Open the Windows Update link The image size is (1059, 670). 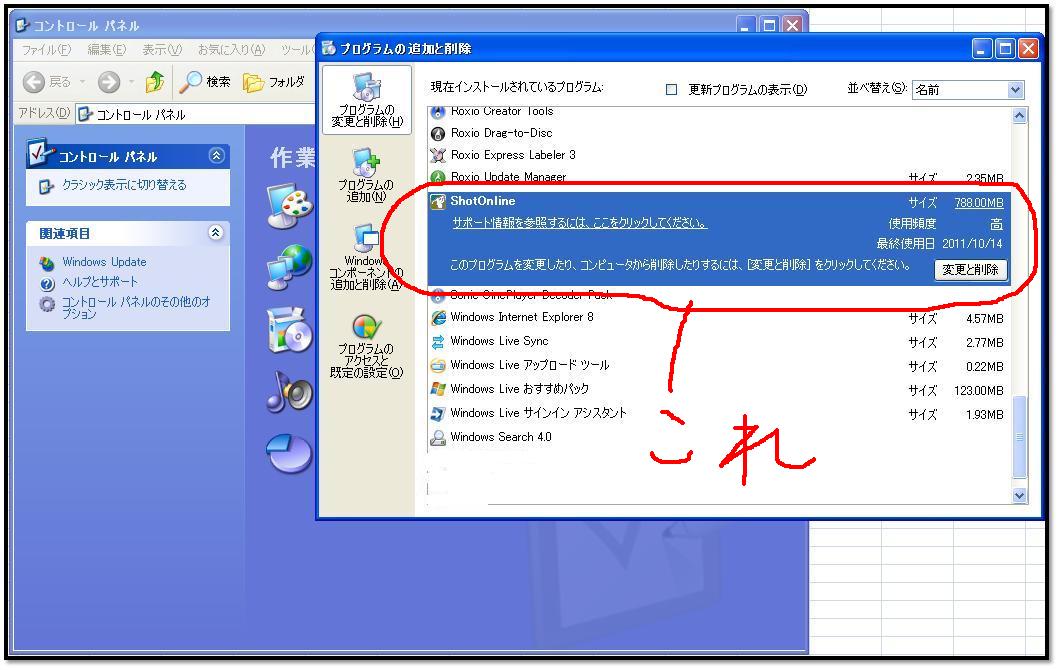[104, 262]
